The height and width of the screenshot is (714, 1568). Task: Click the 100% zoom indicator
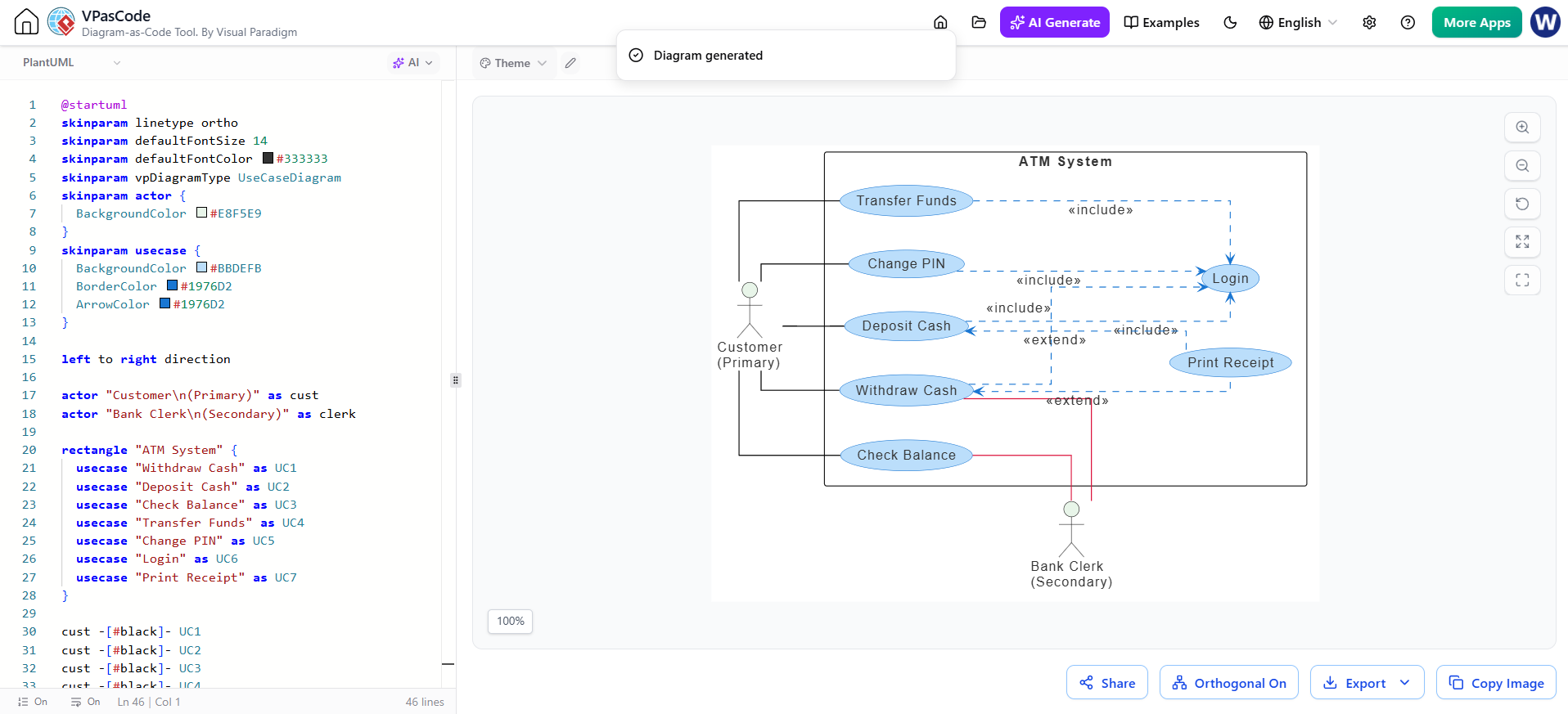coord(511,622)
